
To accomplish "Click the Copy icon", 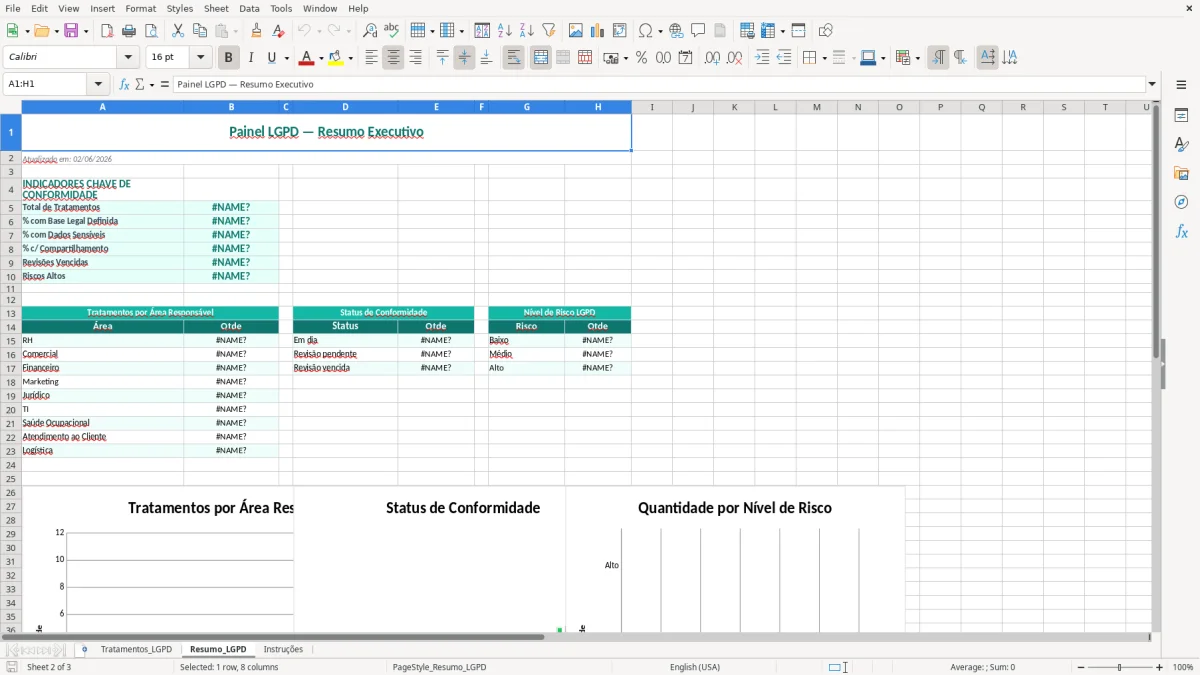I will [x=199, y=31].
